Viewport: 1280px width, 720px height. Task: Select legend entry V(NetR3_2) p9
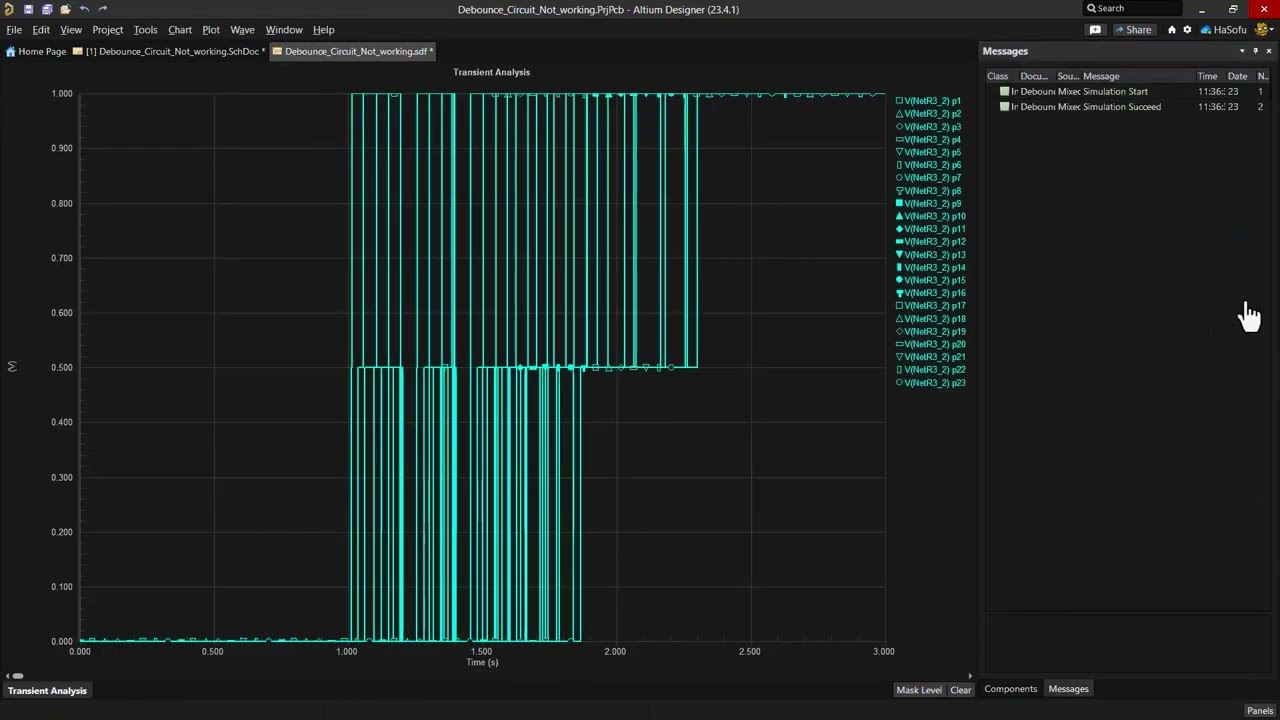coord(928,204)
